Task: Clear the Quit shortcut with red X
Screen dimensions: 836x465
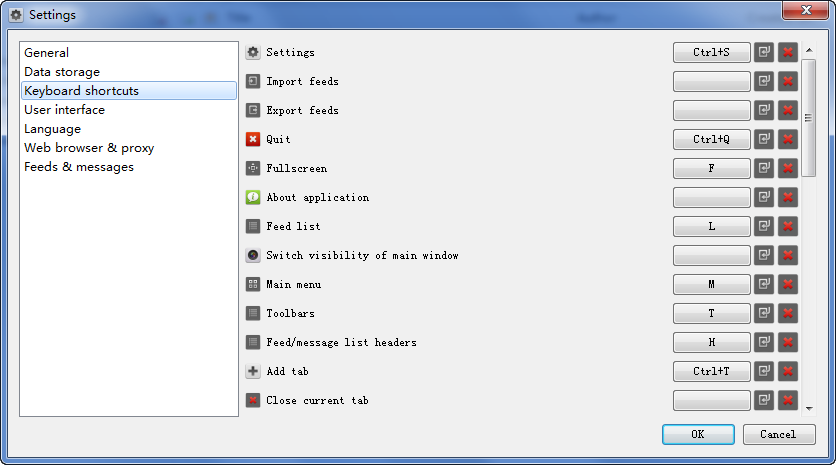Action: pos(788,139)
